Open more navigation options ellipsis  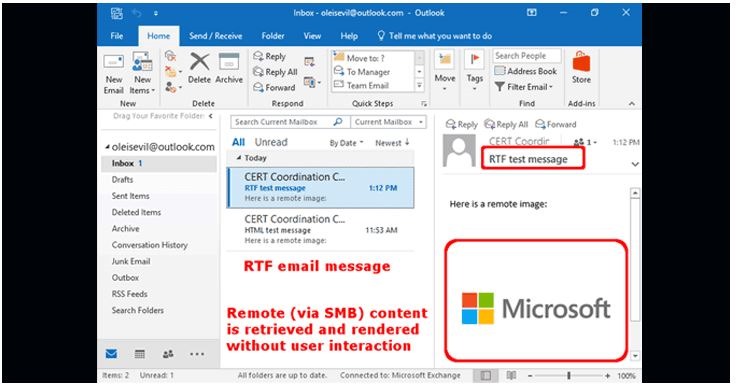coord(197,354)
